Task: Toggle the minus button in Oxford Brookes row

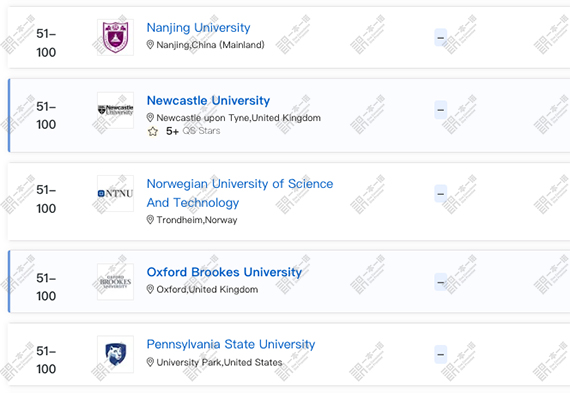Action: coord(441,282)
